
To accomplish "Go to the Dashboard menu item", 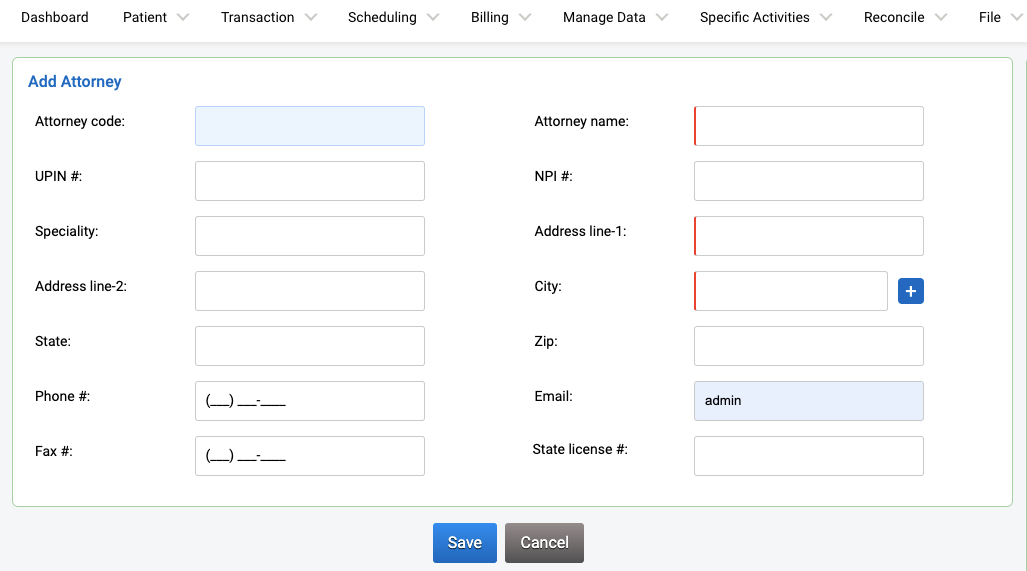I will pyautogui.click(x=54, y=17).
